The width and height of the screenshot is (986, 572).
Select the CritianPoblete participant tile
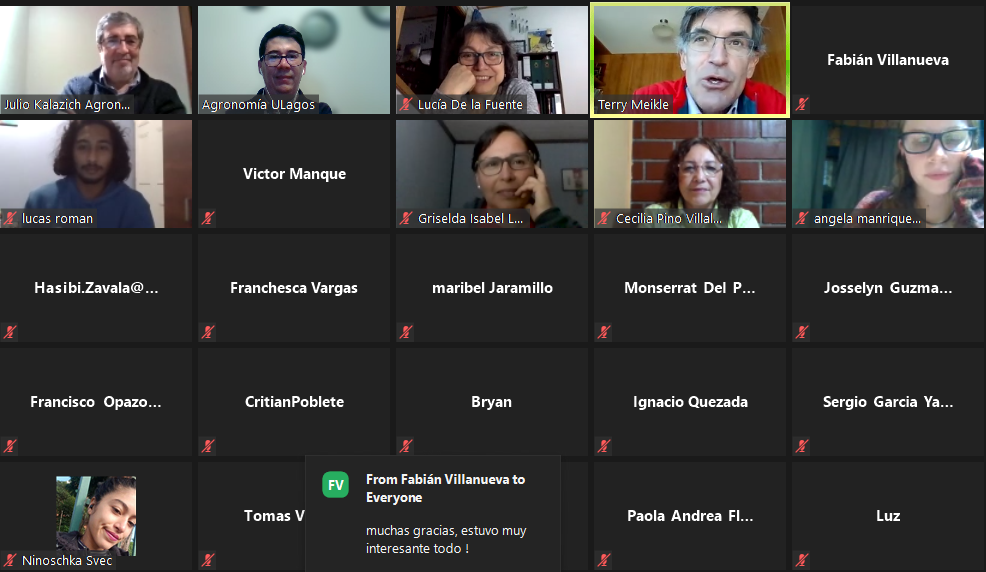294,402
